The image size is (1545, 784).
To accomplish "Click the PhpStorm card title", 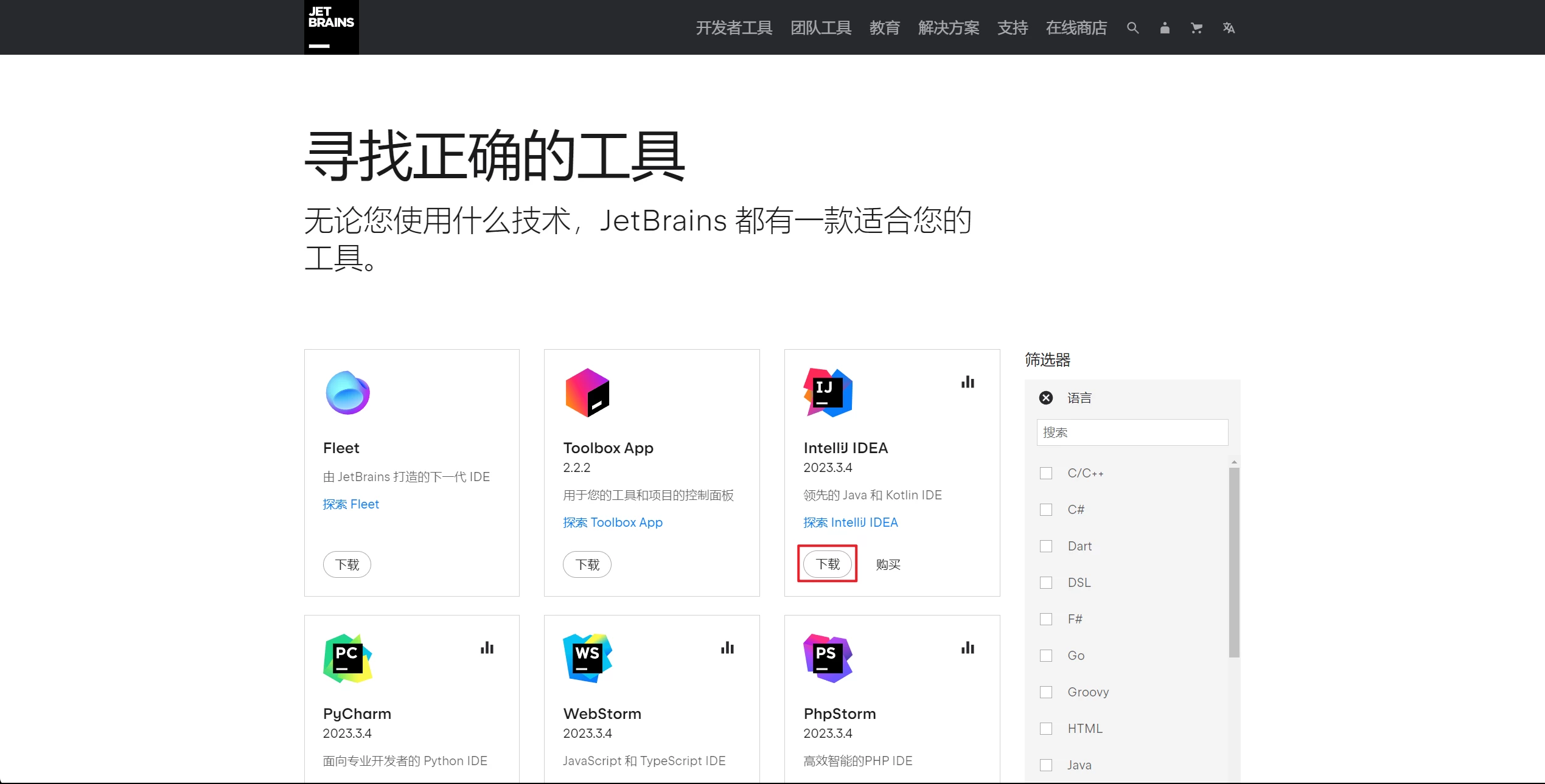I will point(840,714).
